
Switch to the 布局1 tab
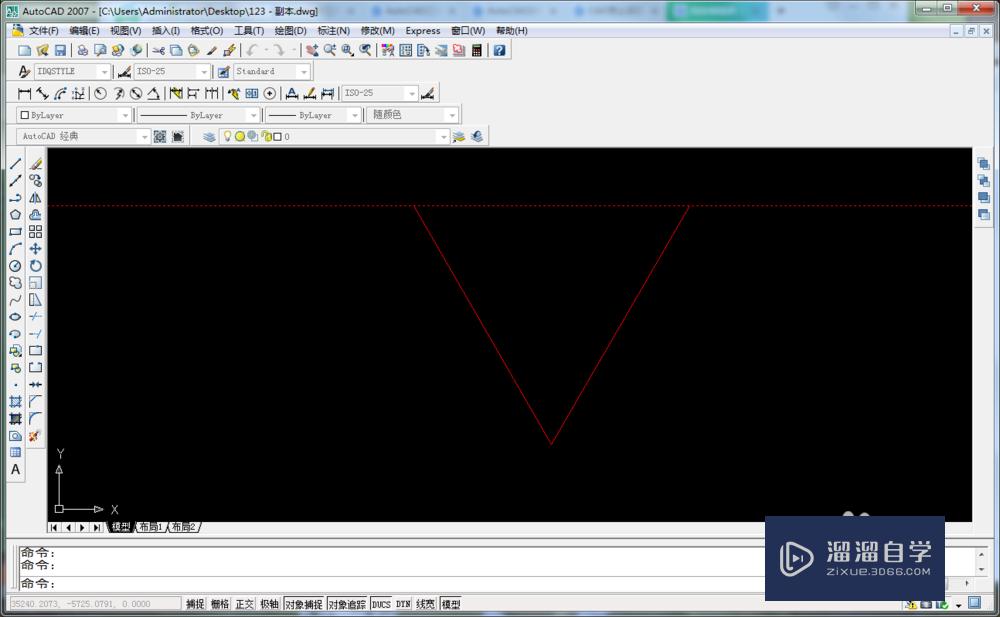[152, 527]
